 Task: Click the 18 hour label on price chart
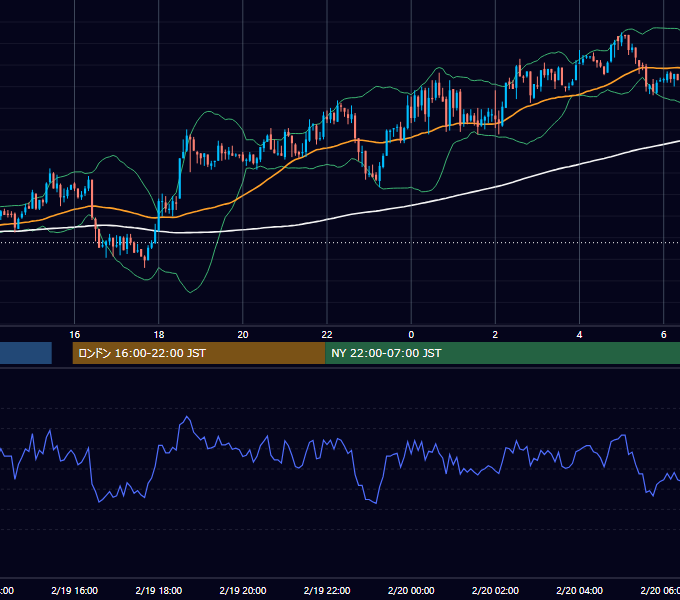click(159, 335)
